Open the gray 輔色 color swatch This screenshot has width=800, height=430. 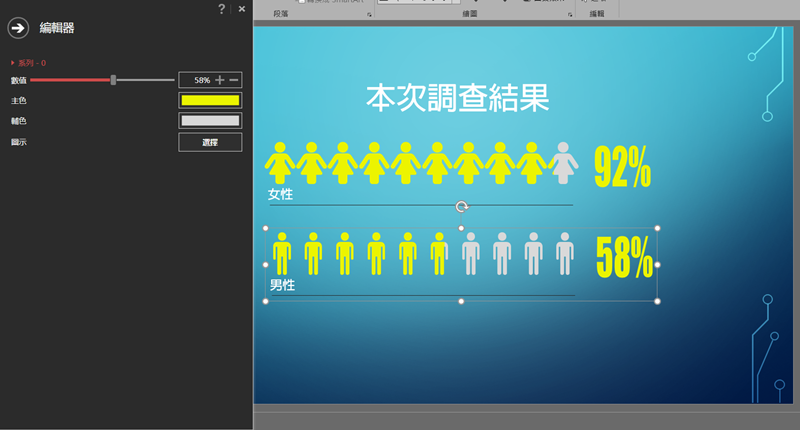click(210, 121)
